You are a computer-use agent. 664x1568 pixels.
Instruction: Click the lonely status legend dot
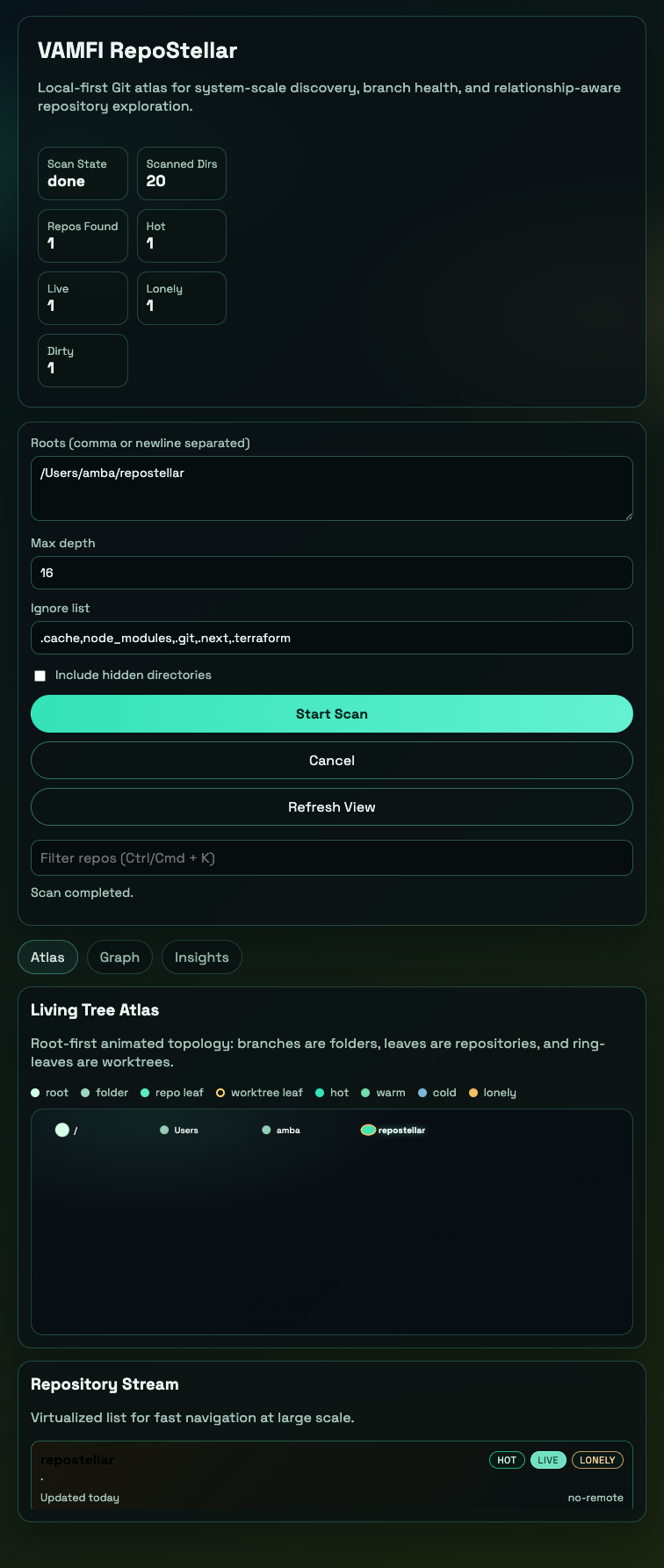[474, 1092]
